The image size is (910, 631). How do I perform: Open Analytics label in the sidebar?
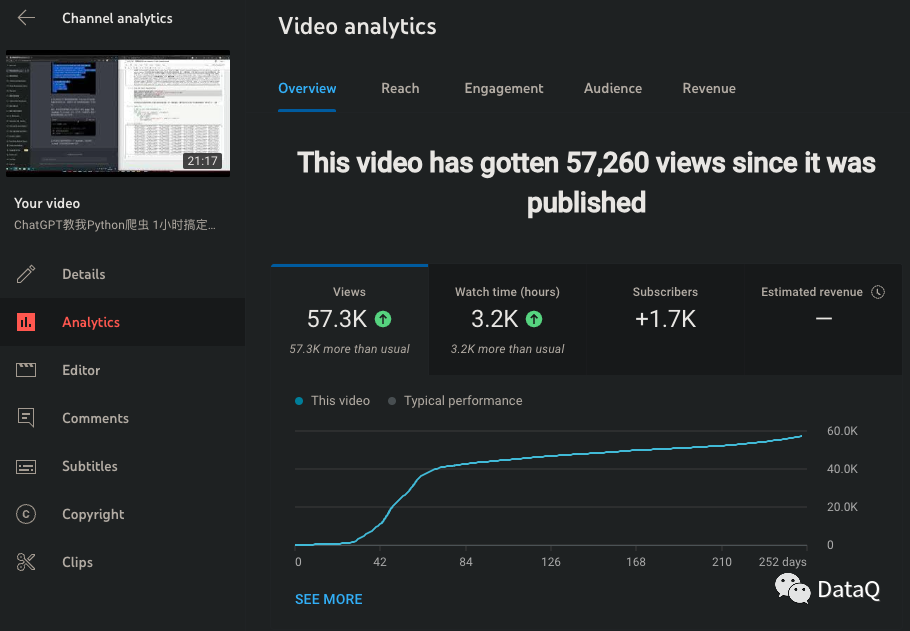pyautogui.click(x=91, y=322)
